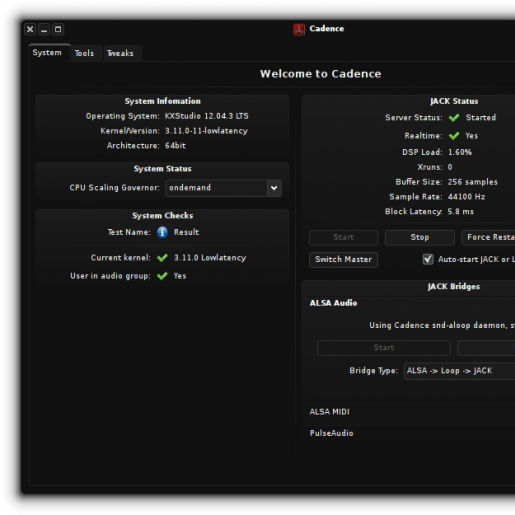Click the JACK Start button
Viewport: 515px width, 515px height.
(343, 237)
